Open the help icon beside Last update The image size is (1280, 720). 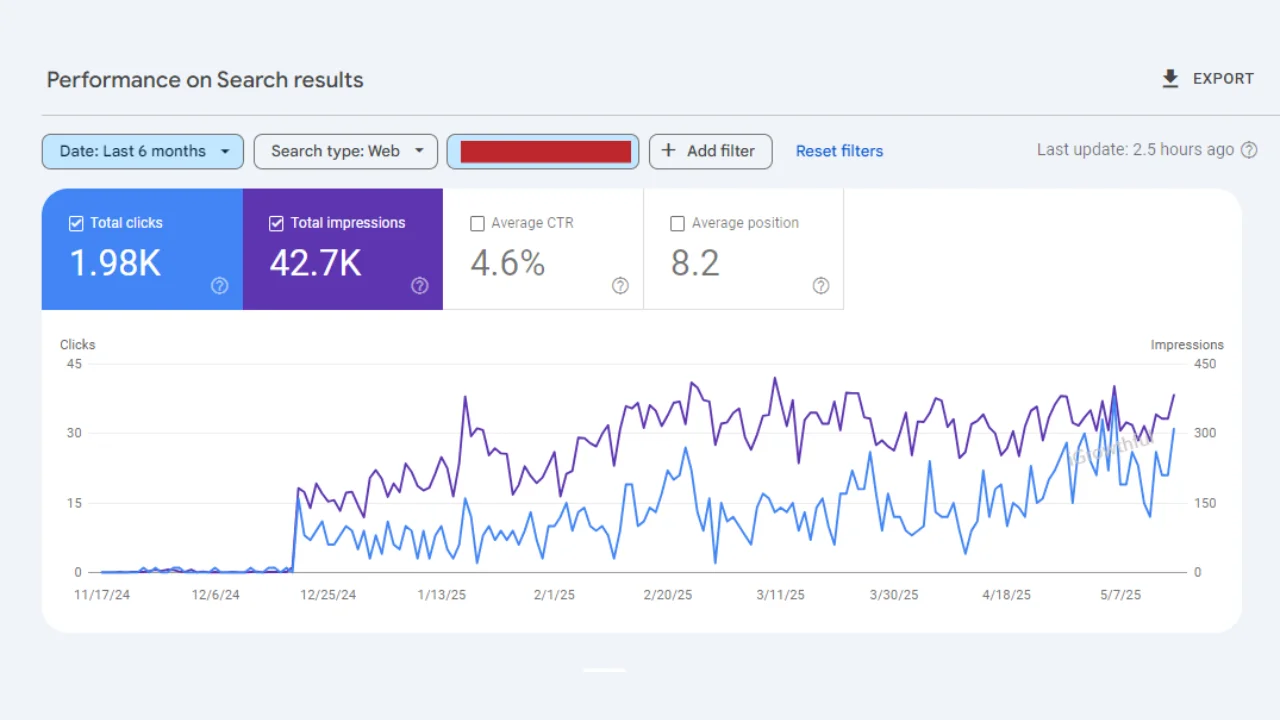tap(1249, 150)
